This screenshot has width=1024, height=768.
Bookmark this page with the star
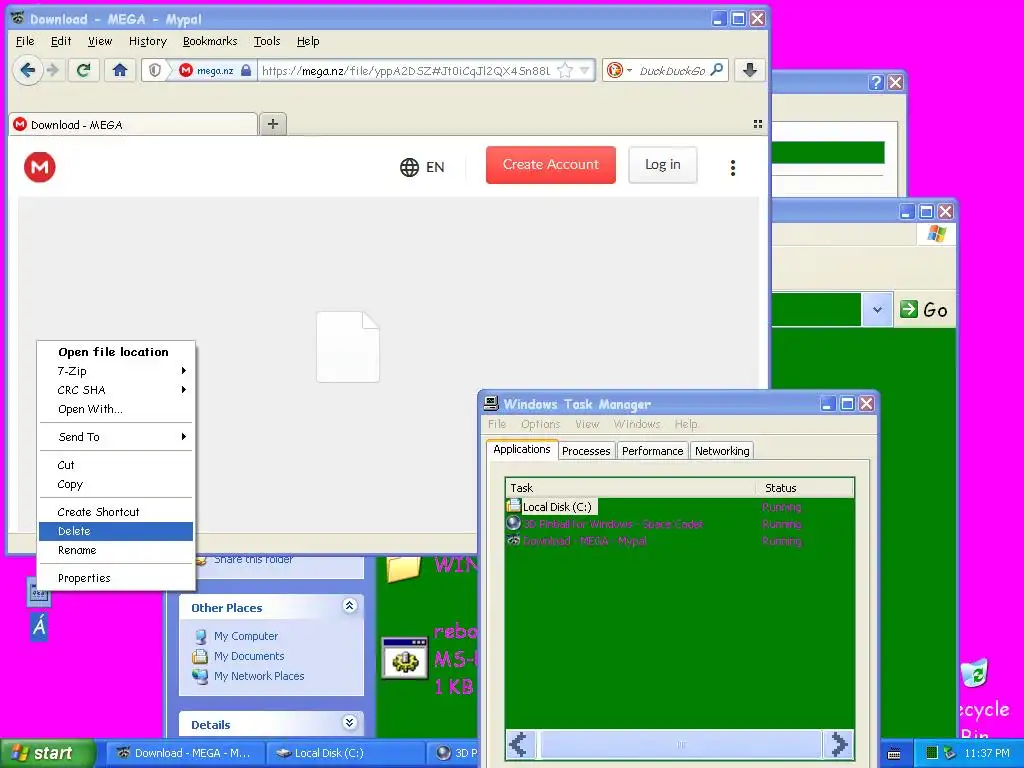pyautogui.click(x=565, y=71)
